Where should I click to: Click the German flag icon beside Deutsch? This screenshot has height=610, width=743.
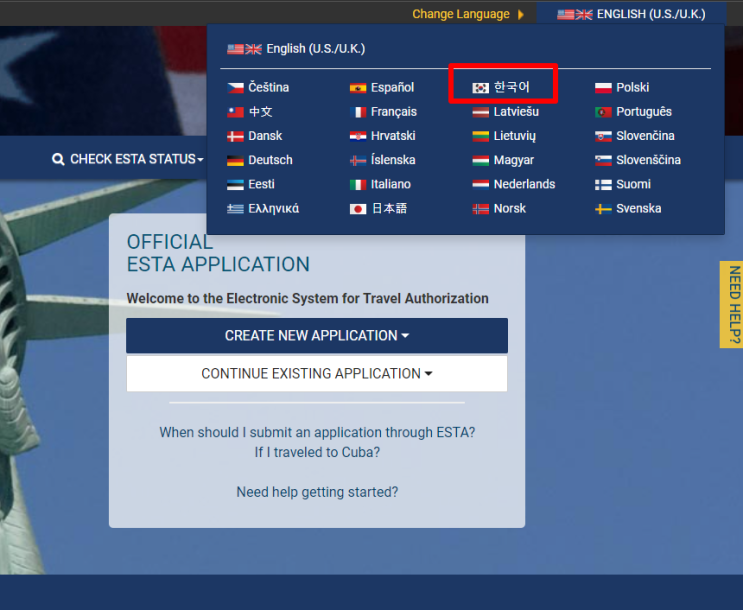tap(236, 160)
